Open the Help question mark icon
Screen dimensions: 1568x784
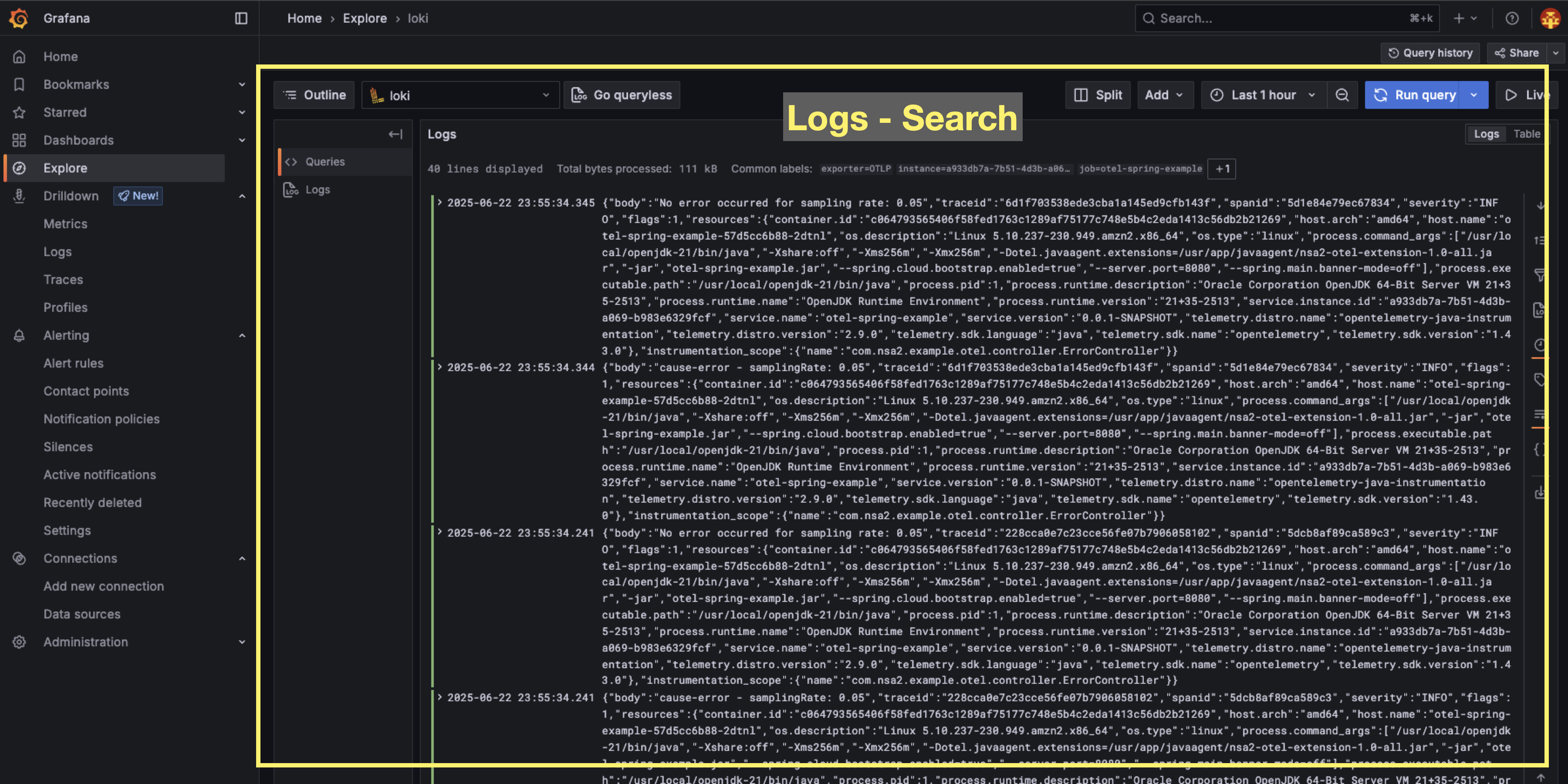tap(1512, 18)
